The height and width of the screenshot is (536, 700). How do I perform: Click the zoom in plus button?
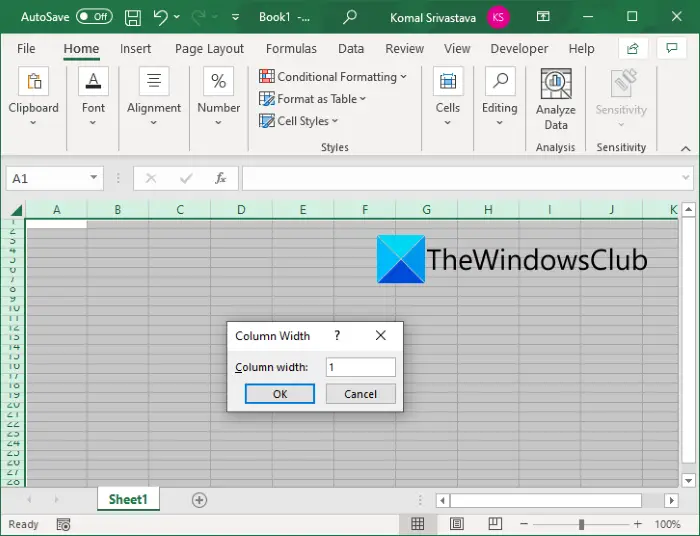click(x=638, y=524)
